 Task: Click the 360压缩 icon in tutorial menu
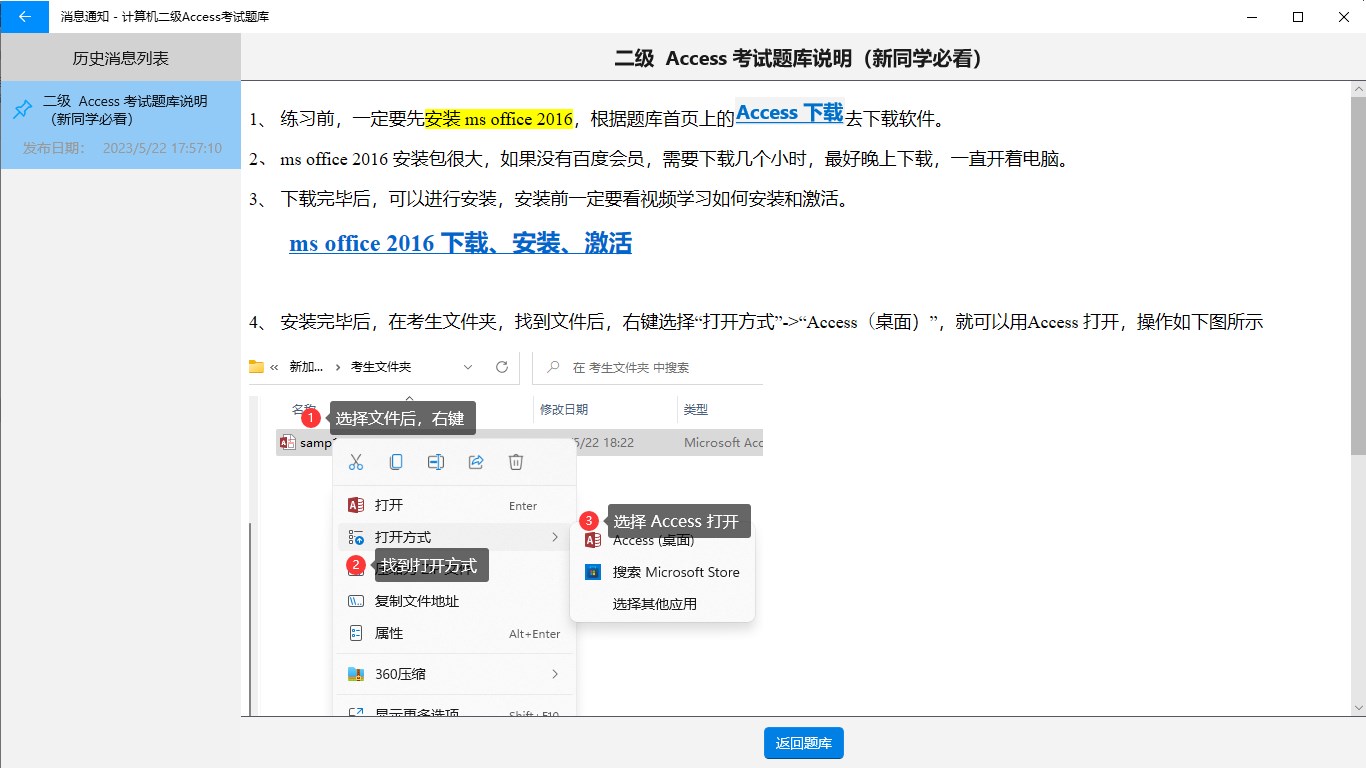356,674
